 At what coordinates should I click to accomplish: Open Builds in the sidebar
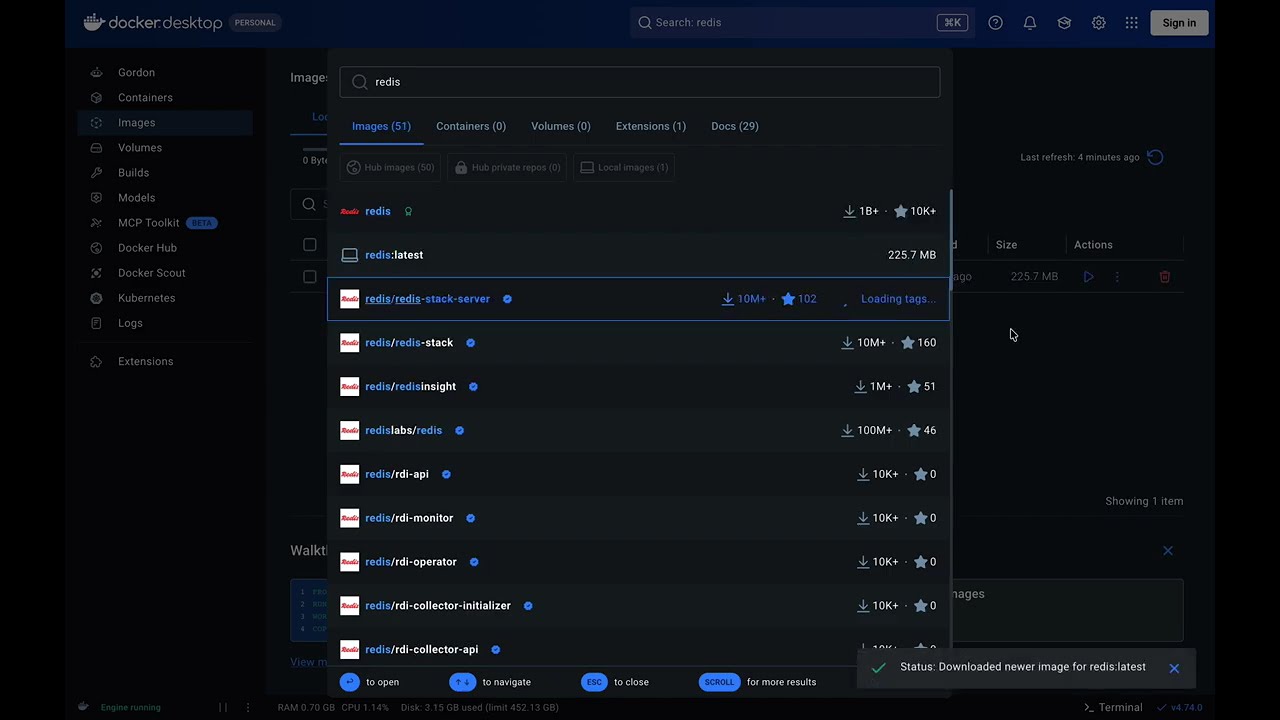[133, 173]
